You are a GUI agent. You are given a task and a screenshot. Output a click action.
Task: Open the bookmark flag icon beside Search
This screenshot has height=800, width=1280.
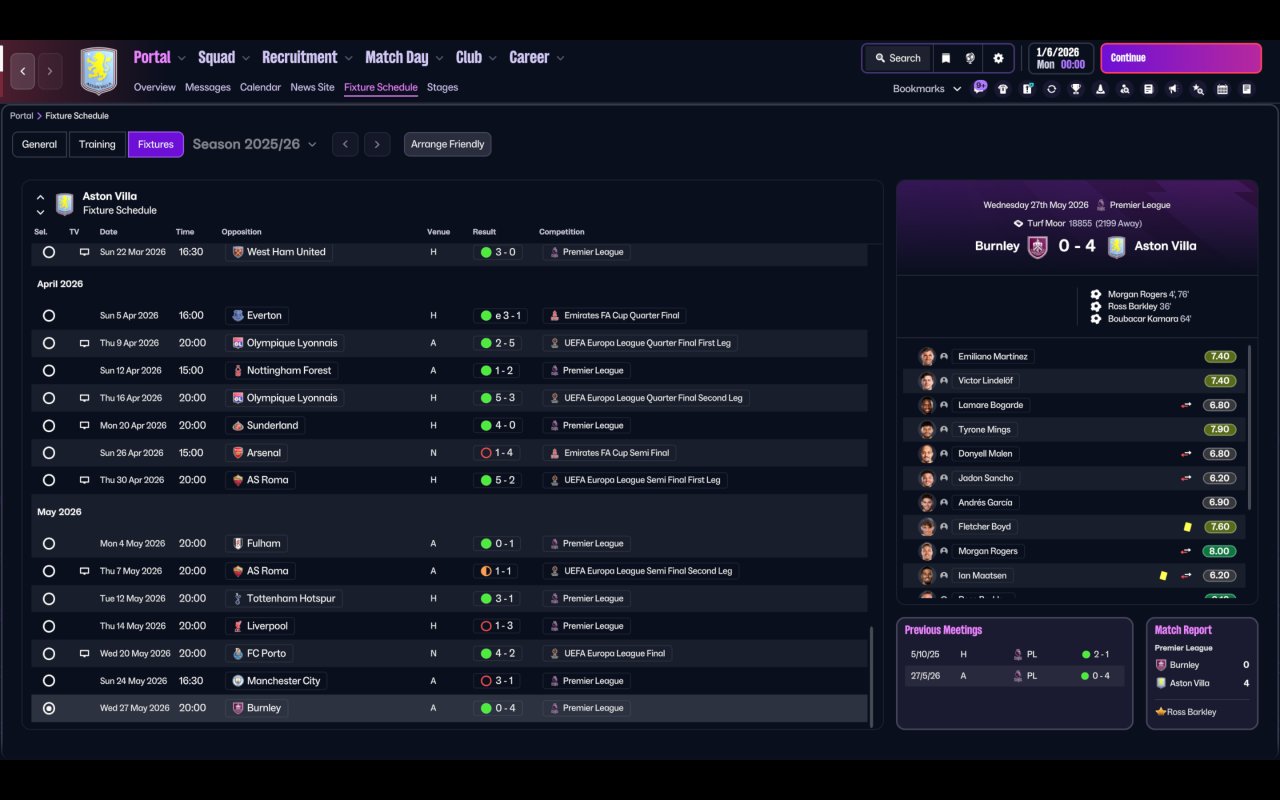pyautogui.click(x=945, y=58)
